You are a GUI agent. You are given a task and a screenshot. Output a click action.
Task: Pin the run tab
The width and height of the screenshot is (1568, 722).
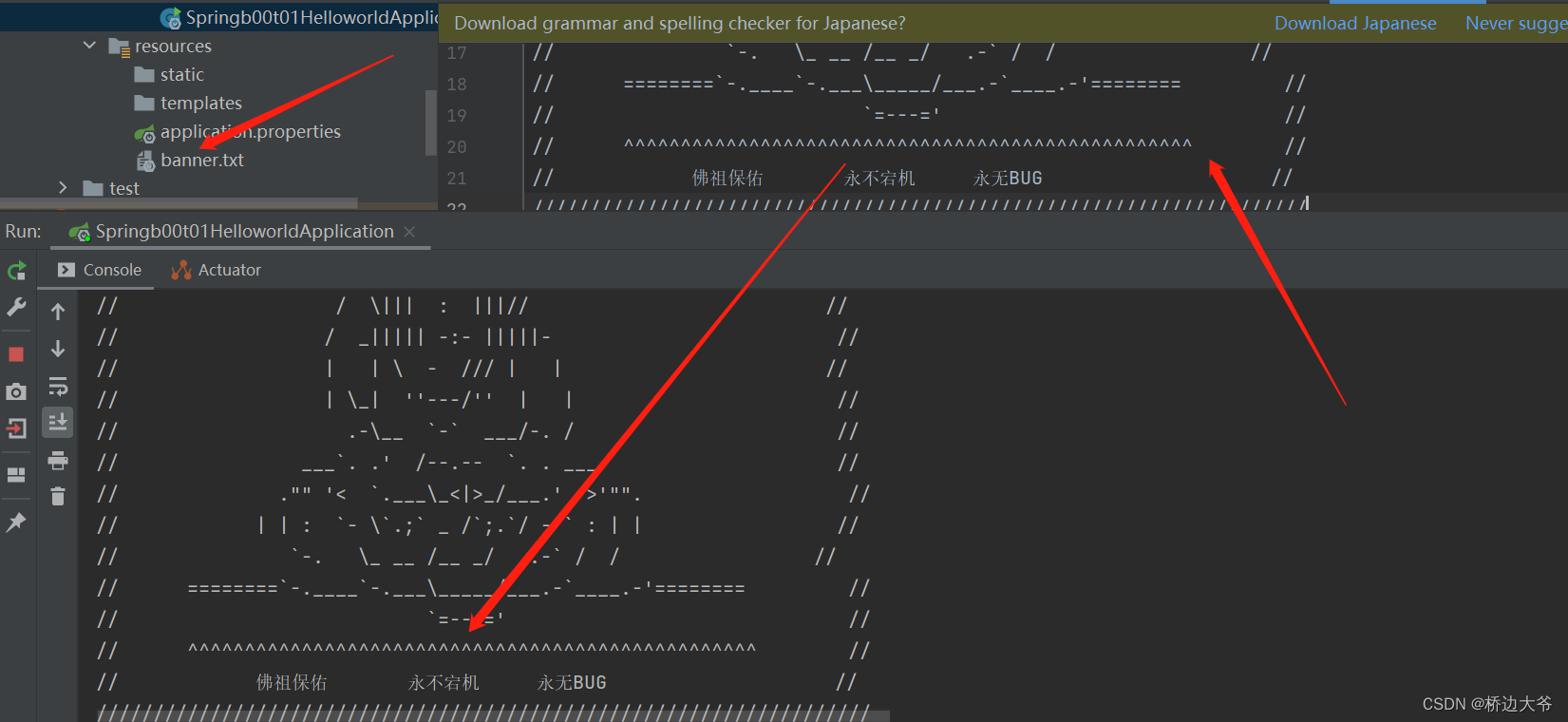point(16,522)
